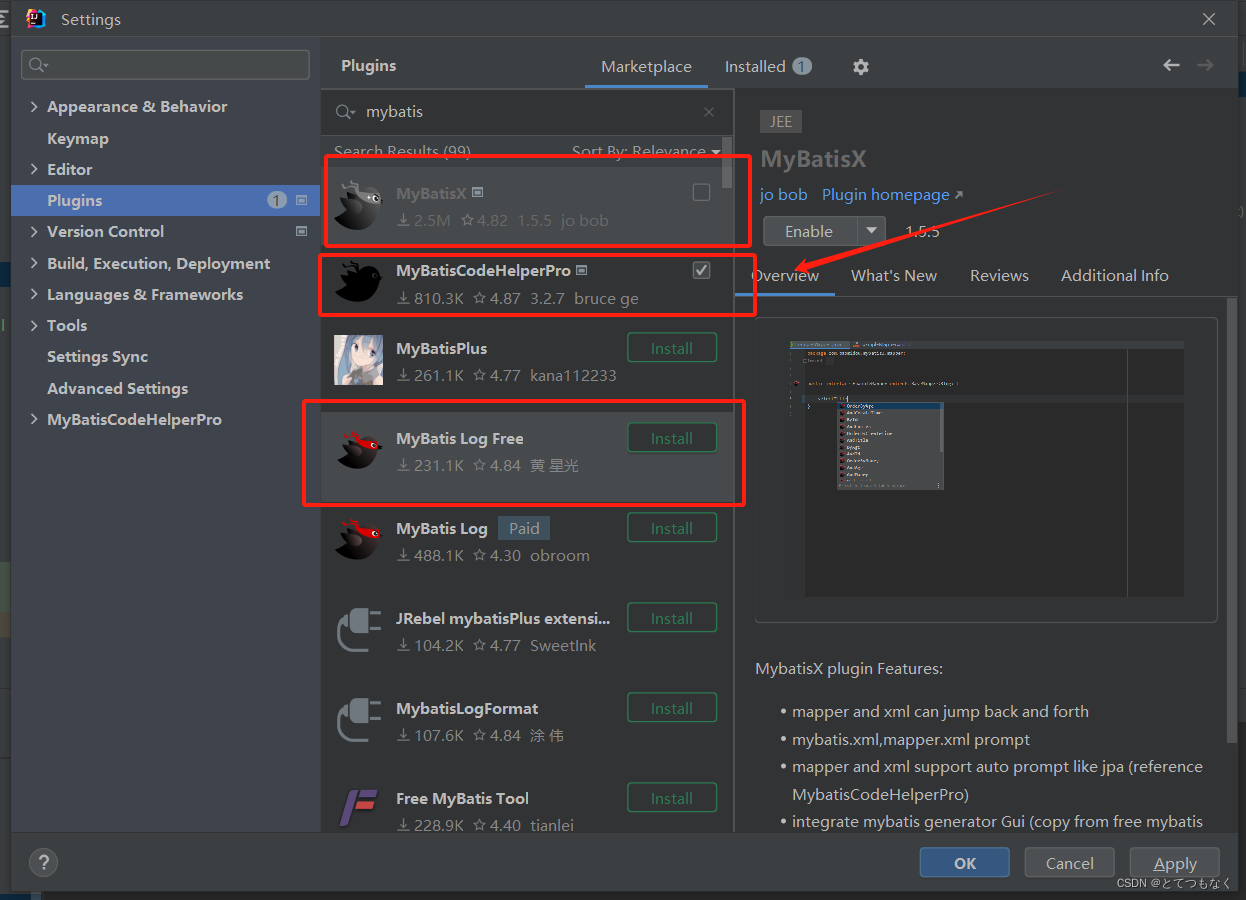Install the MyBatis Log Free plugin

click(671, 437)
